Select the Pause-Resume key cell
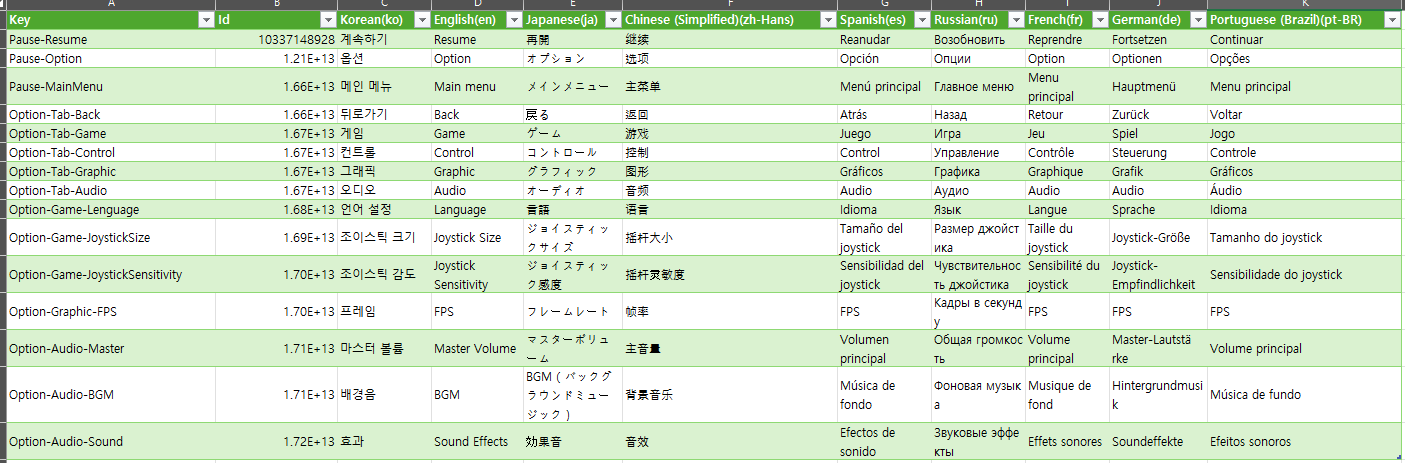Viewport: 1405px width, 463px height. pyautogui.click(x=110, y=40)
